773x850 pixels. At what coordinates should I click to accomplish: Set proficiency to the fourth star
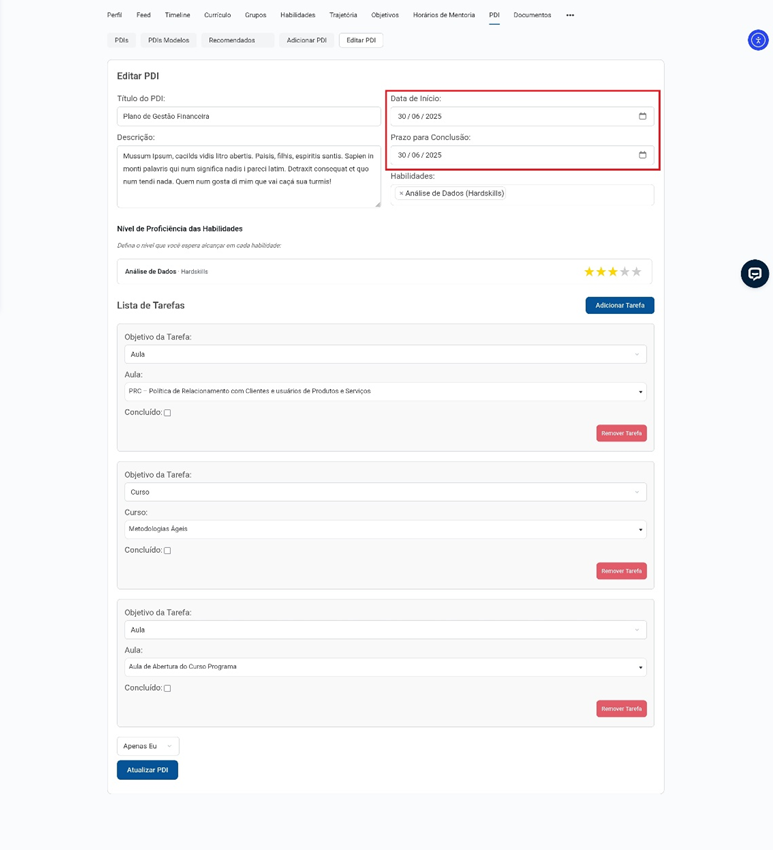pyautogui.click(x=625, y=272)
